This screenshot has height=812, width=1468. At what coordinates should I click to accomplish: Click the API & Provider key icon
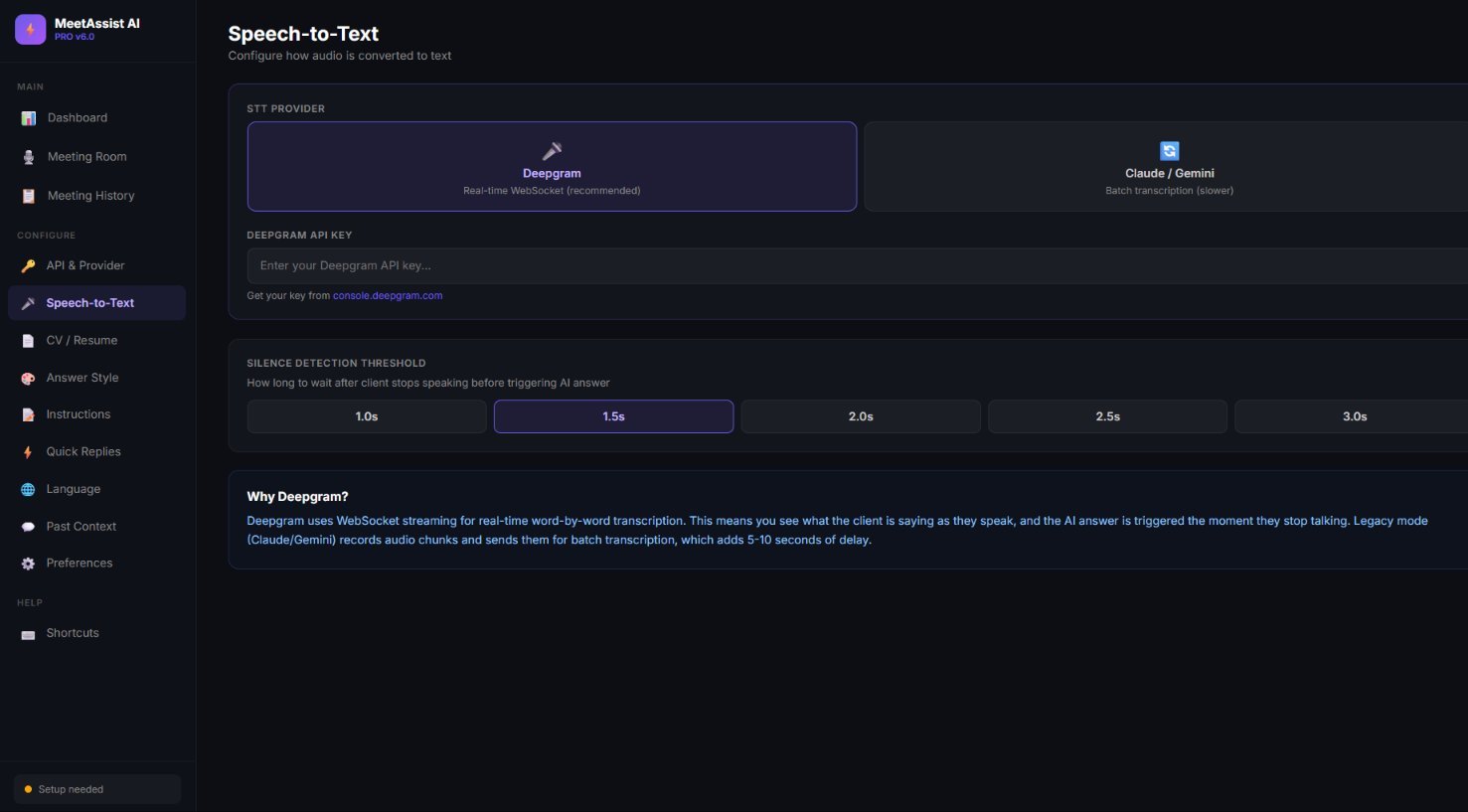point(28,265)
